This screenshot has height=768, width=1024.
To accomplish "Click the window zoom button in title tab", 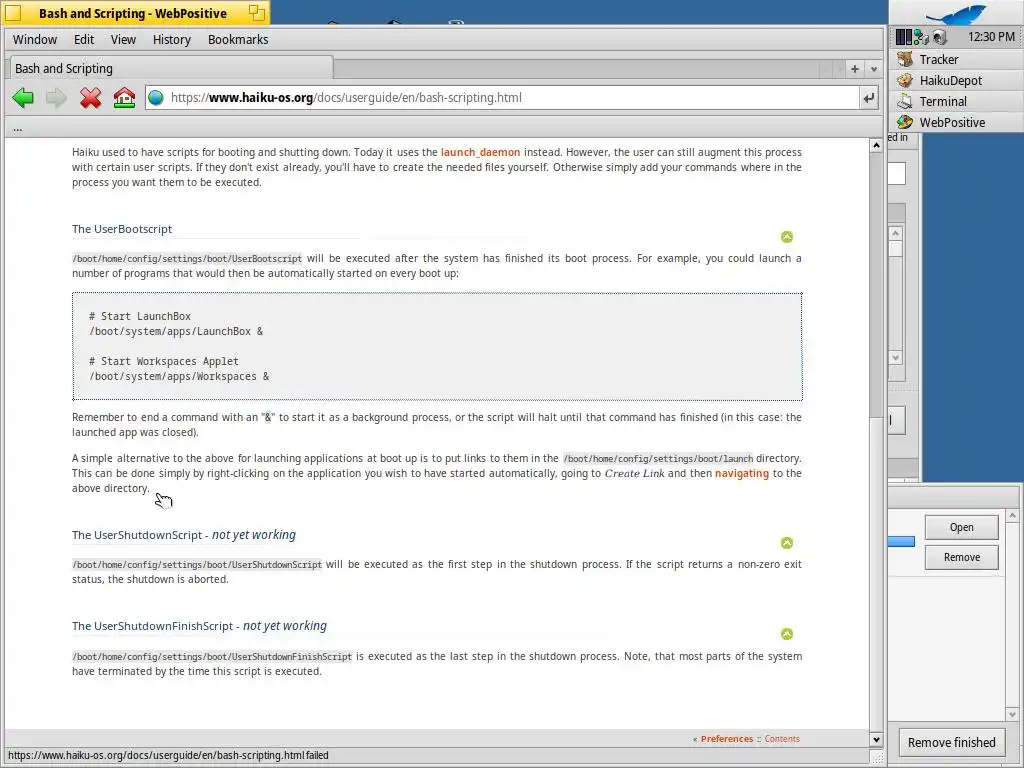I will click(257, 12).
